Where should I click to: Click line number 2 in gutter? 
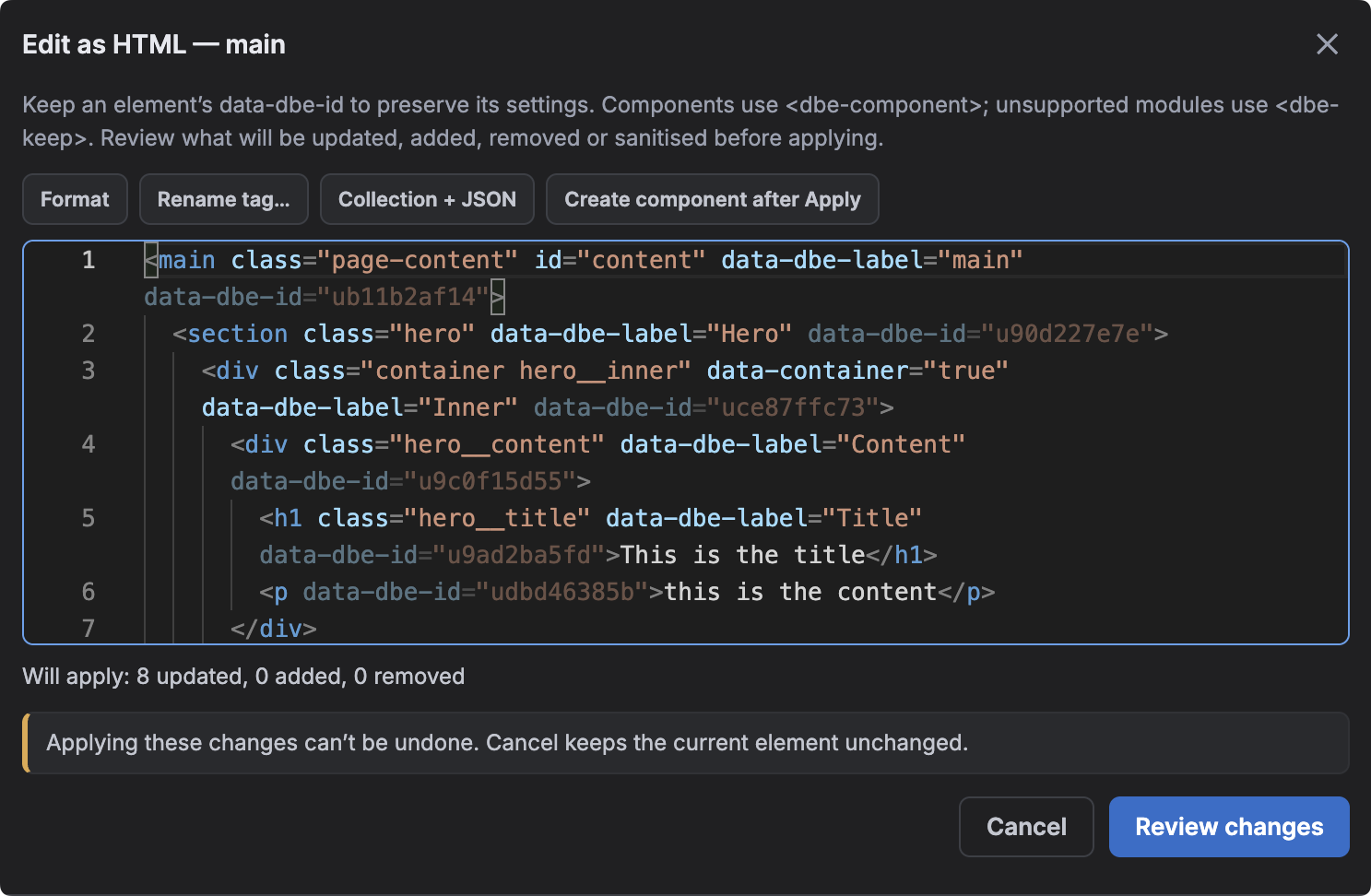89,334
